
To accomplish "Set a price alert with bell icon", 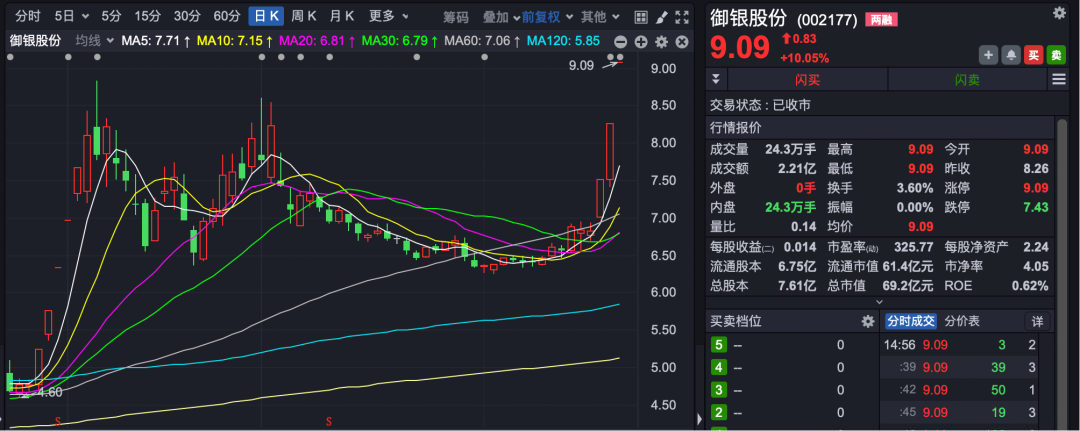I will point(1010,55).
